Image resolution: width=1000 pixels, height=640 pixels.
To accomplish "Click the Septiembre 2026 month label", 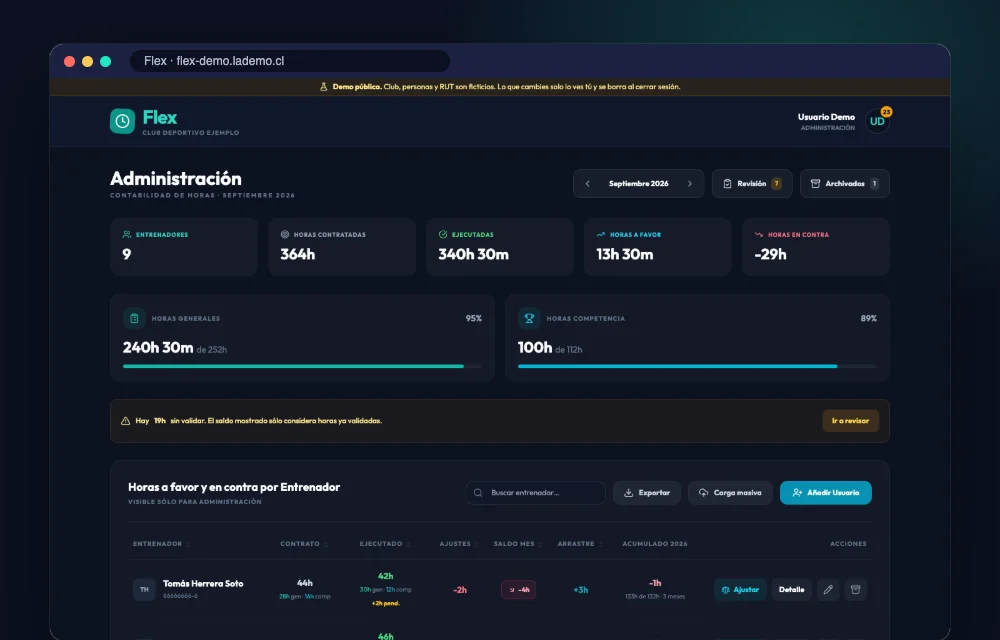I will [x=638, y=184].
